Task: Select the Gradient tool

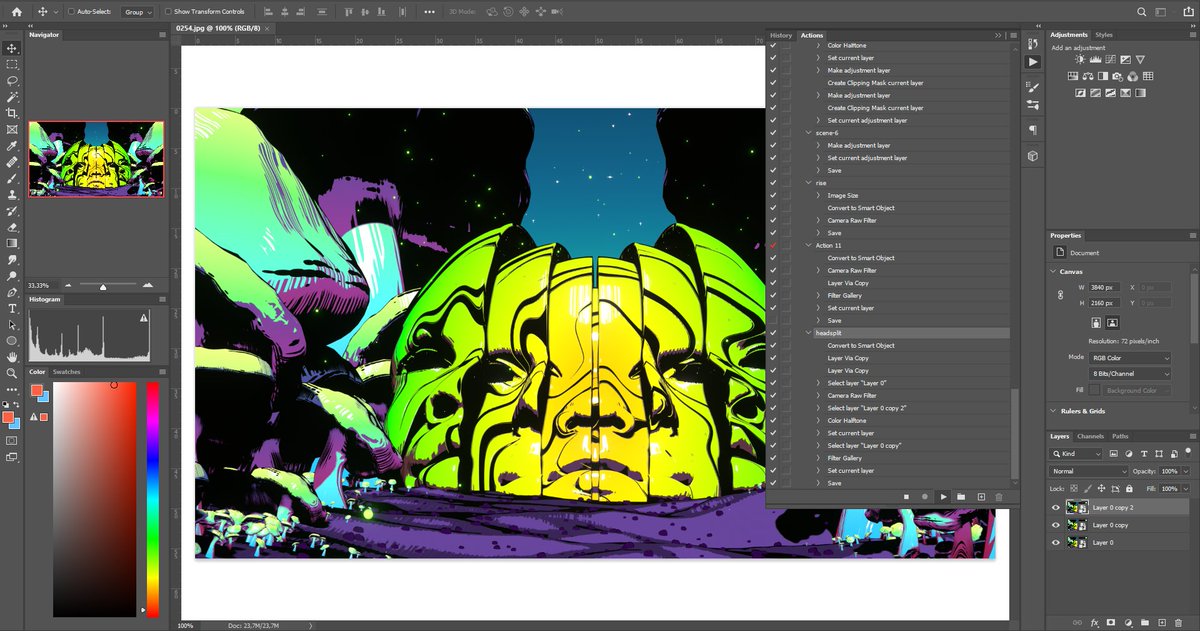Action: [12, 243]
